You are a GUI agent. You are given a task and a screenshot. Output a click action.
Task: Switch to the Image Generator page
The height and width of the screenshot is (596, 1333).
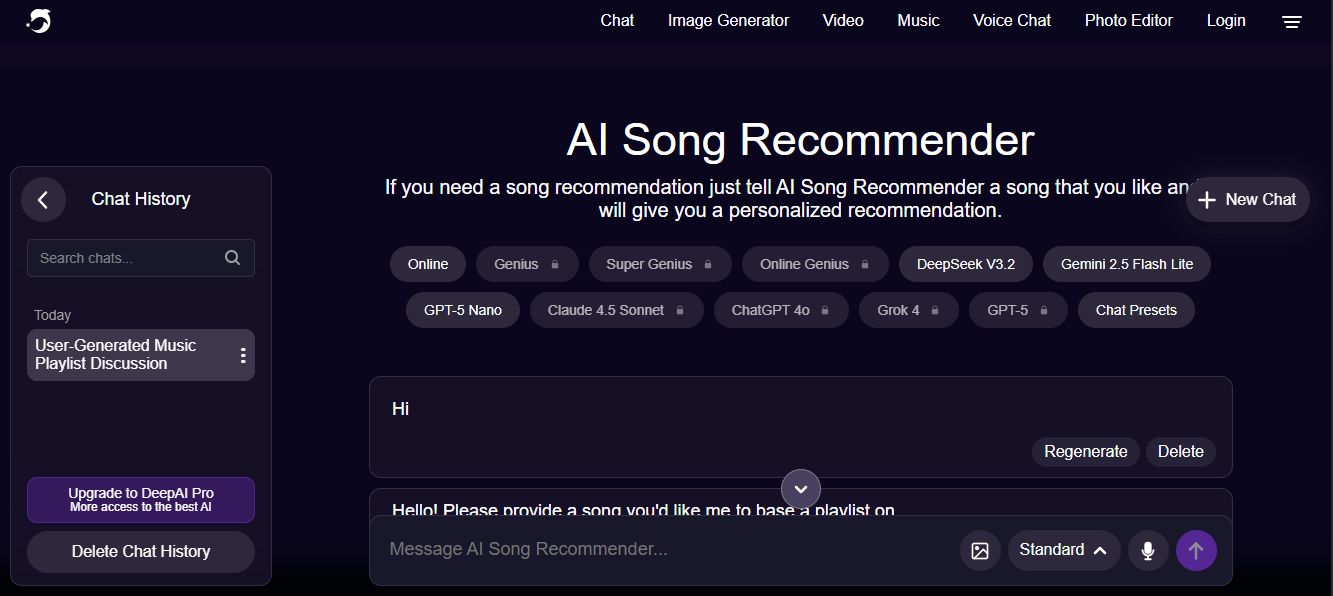click(728, 20)
